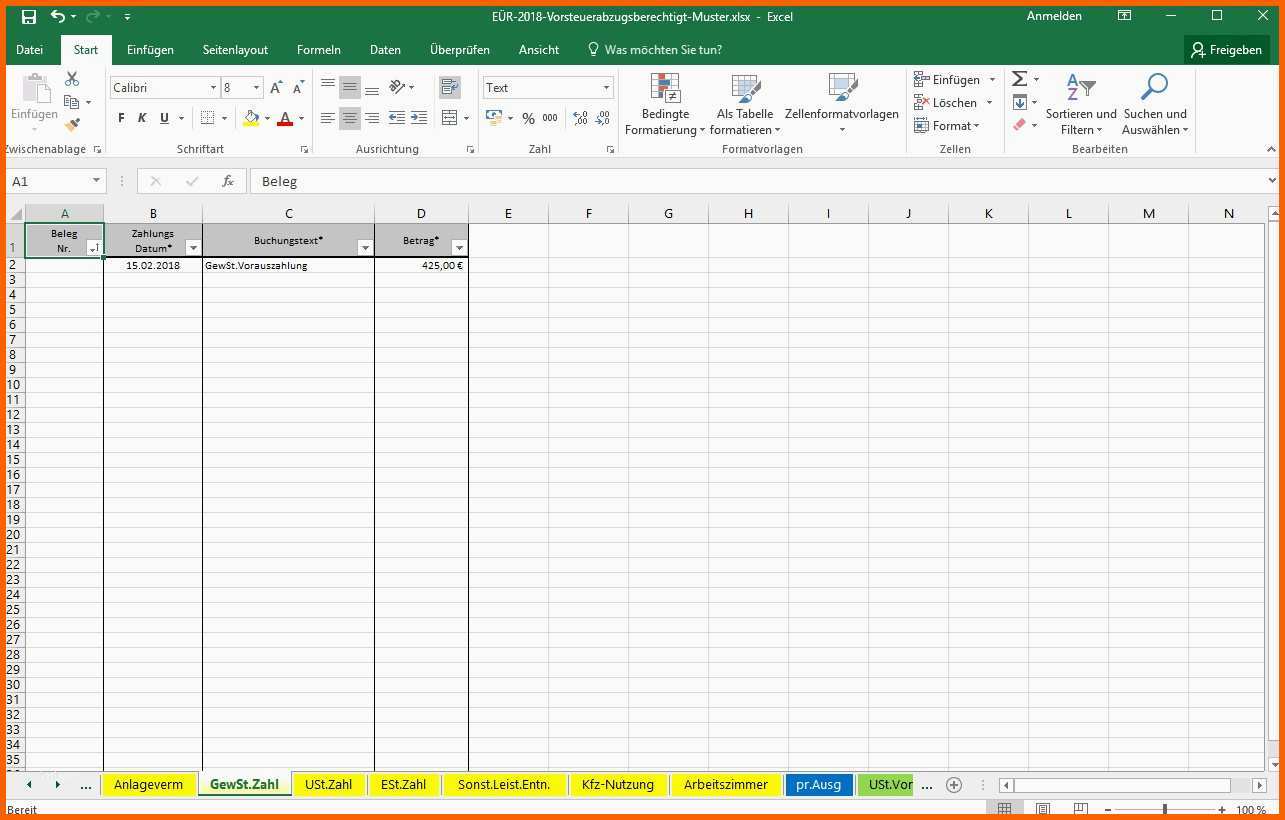The image size is (1285, 820).
Task: Click the percent style icon
Action: coord(528,118)
